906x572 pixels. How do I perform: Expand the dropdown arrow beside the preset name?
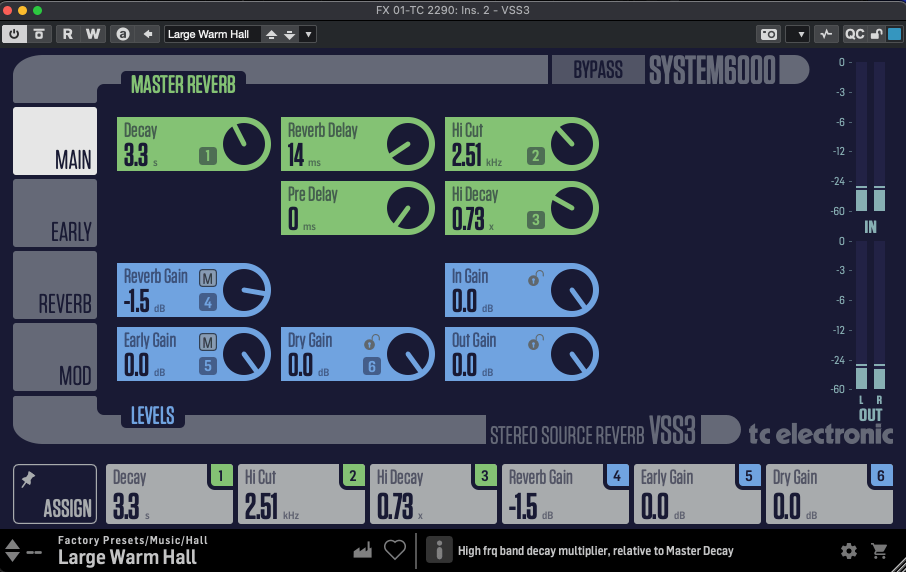tap(308, 34)
